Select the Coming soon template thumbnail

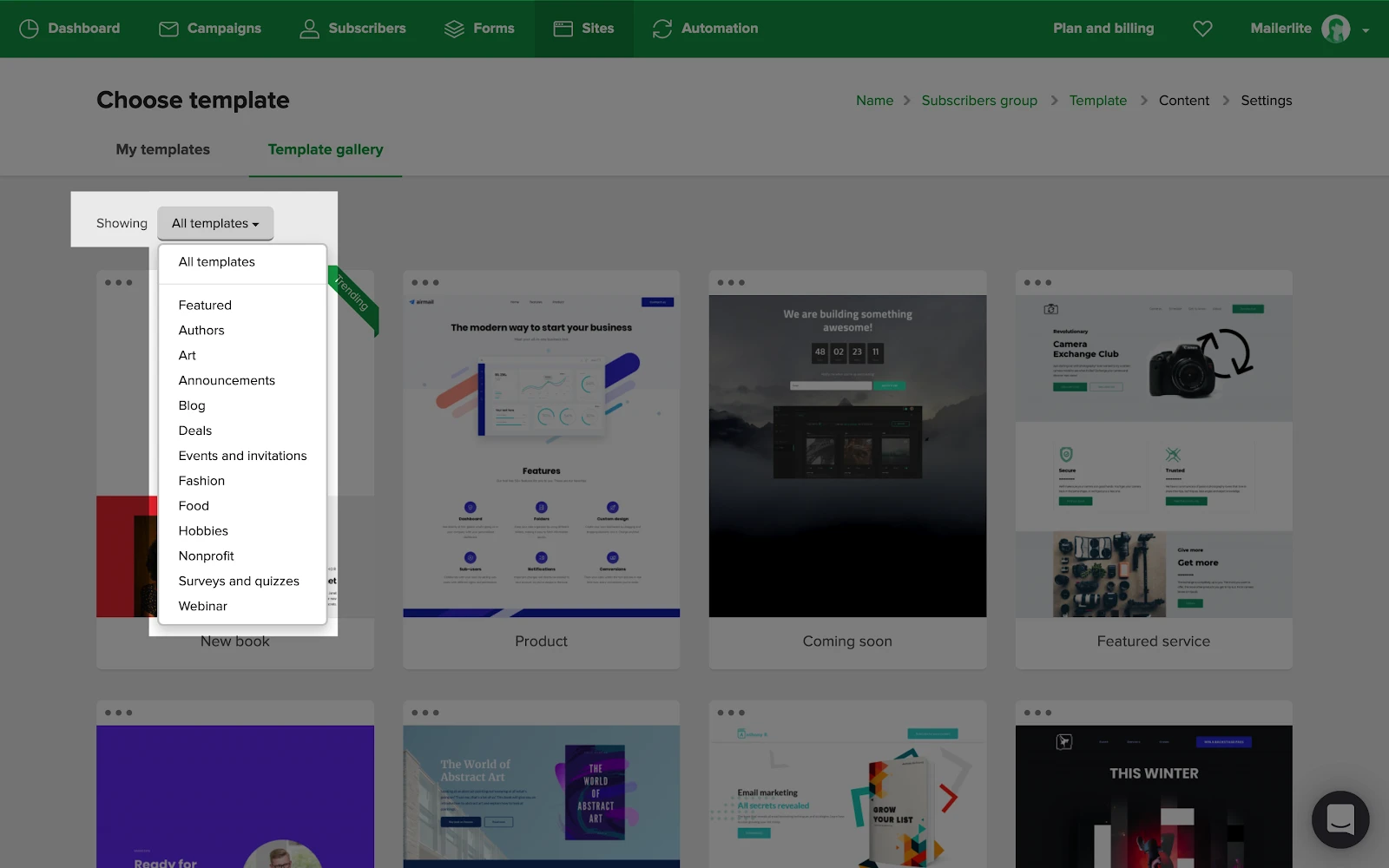(847, 456)
